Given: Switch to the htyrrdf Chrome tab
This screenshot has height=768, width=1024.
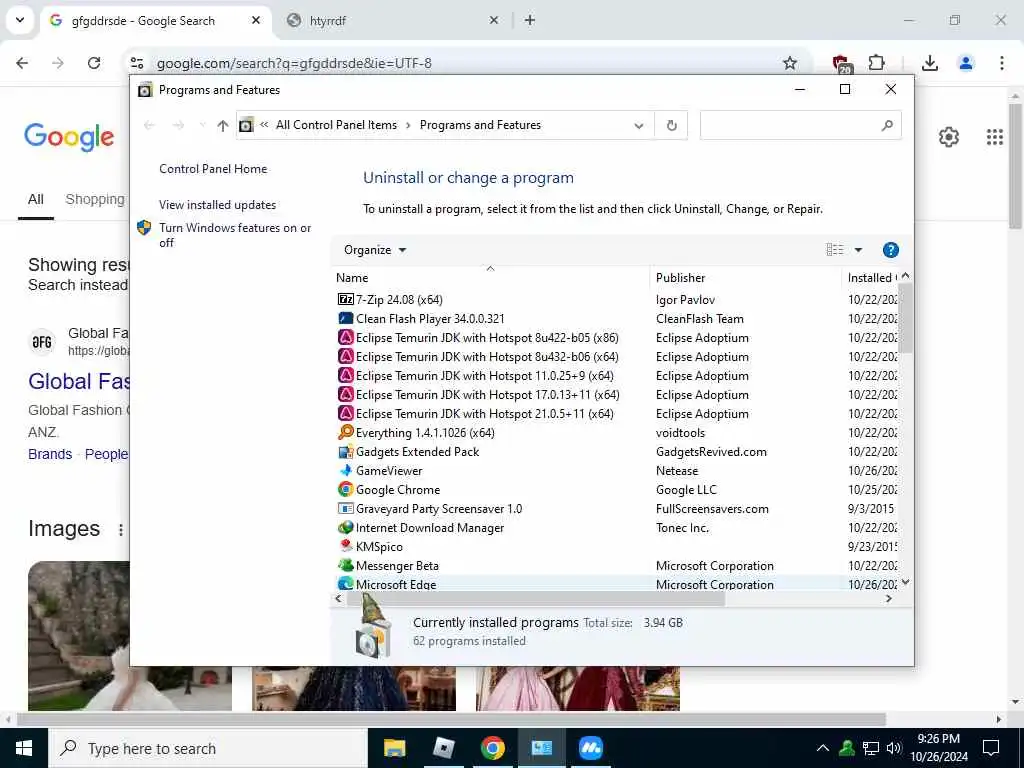Looking at the screenshot, I should click(x=393, y=20).
